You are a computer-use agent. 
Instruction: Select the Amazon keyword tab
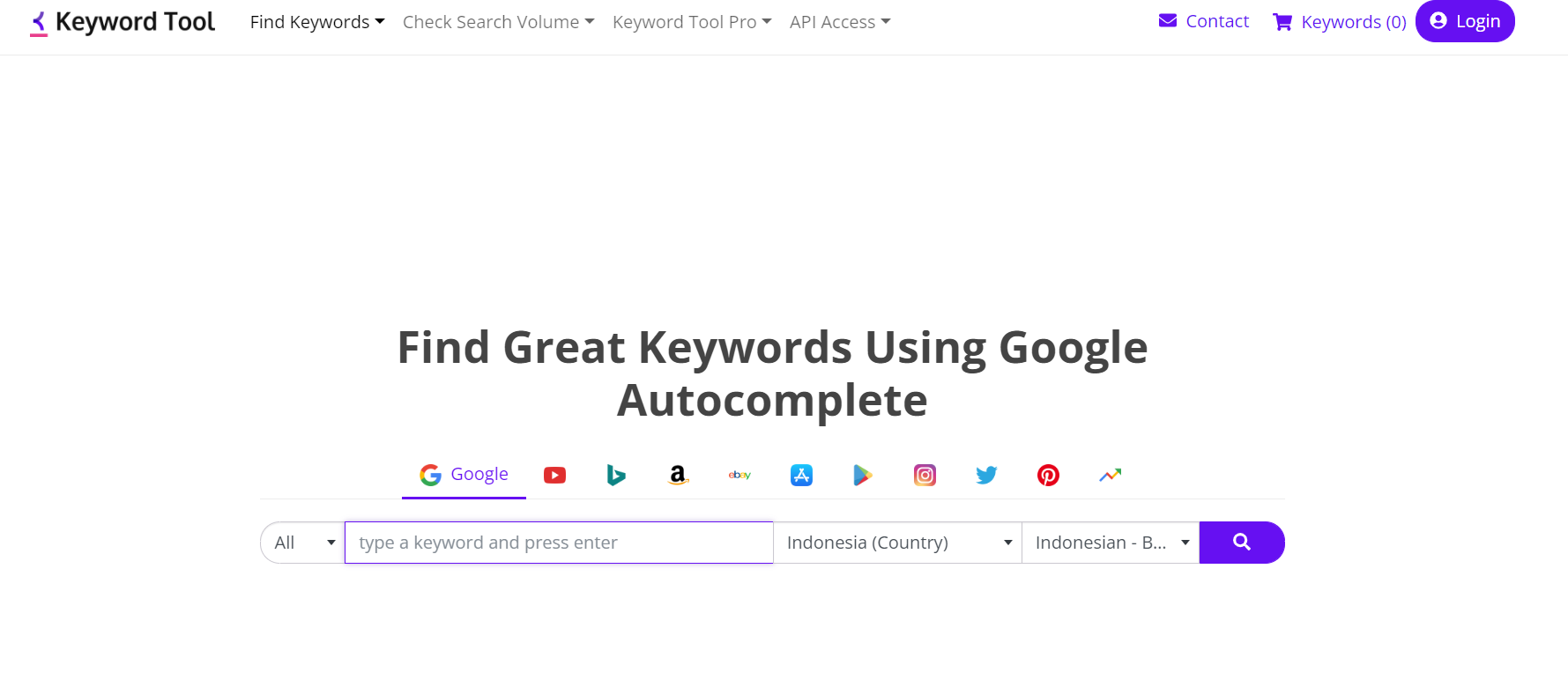678,476
